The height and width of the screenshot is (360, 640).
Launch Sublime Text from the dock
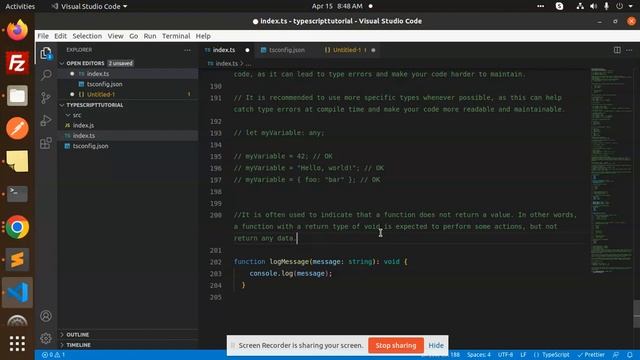coord(17,259)
